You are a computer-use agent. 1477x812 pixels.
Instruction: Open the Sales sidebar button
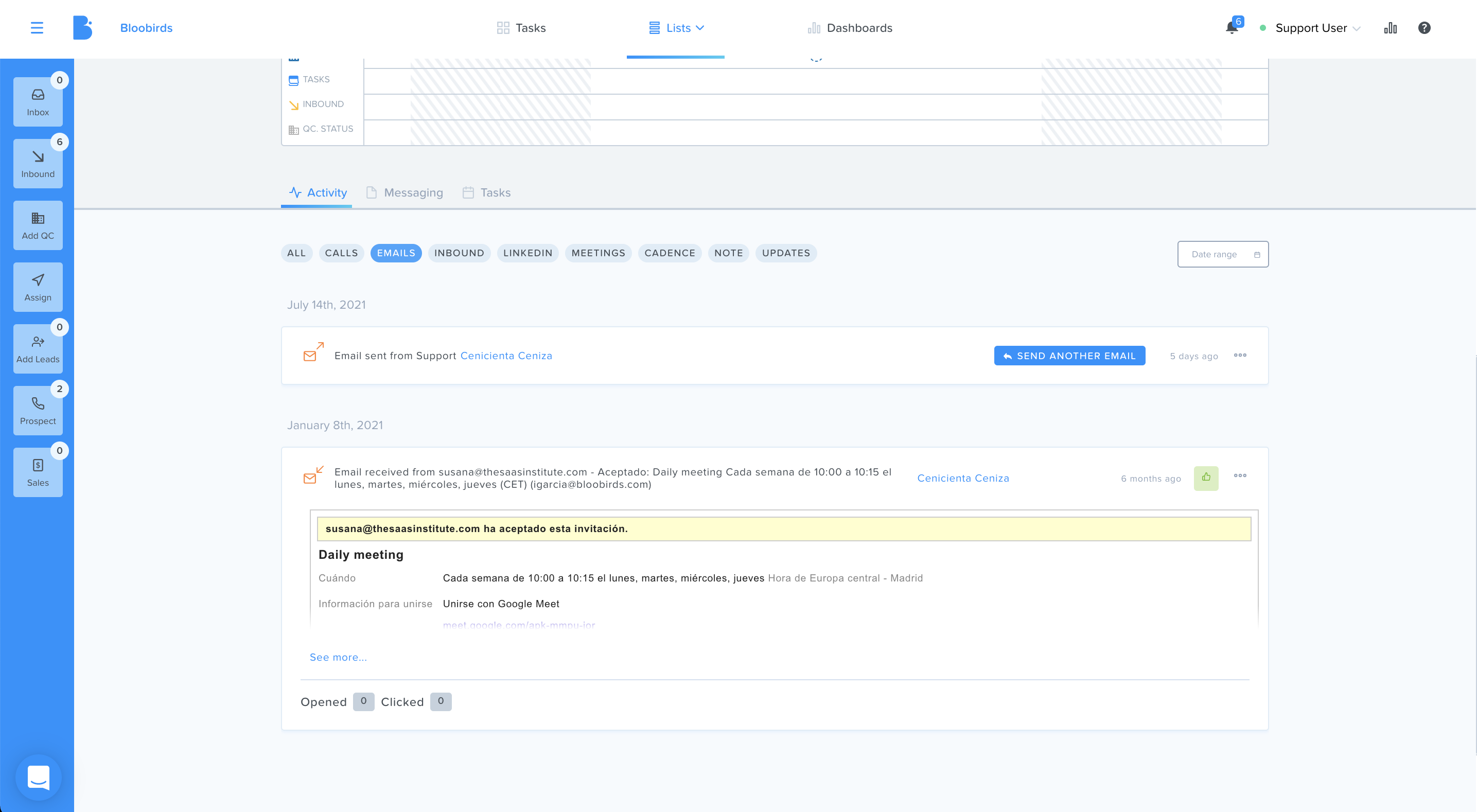pos(38,472)
